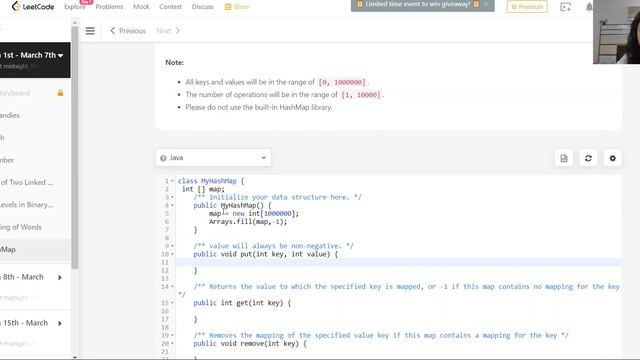
Task: Click the Premium button
Action: coord(527,7)
